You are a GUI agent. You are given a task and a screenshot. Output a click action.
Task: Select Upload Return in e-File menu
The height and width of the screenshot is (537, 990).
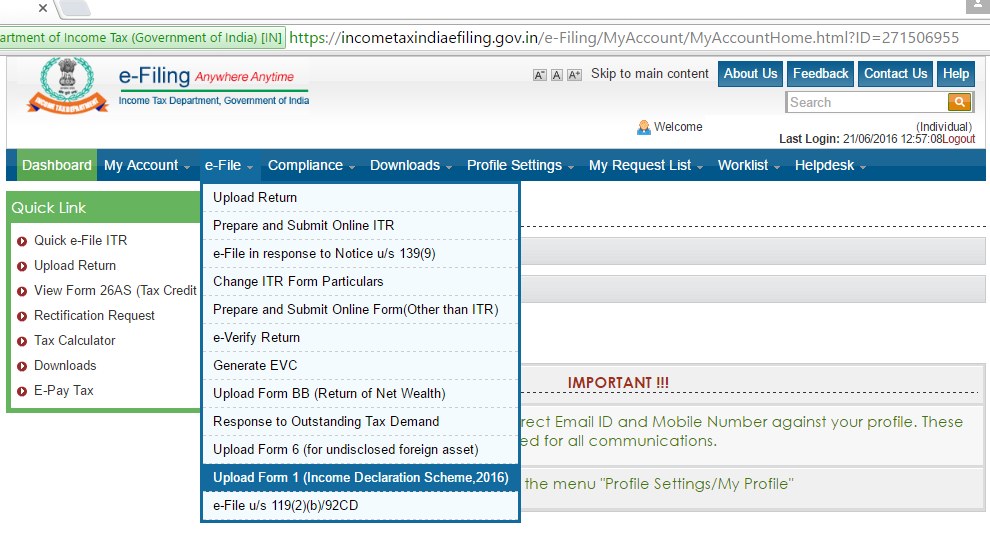361,198
